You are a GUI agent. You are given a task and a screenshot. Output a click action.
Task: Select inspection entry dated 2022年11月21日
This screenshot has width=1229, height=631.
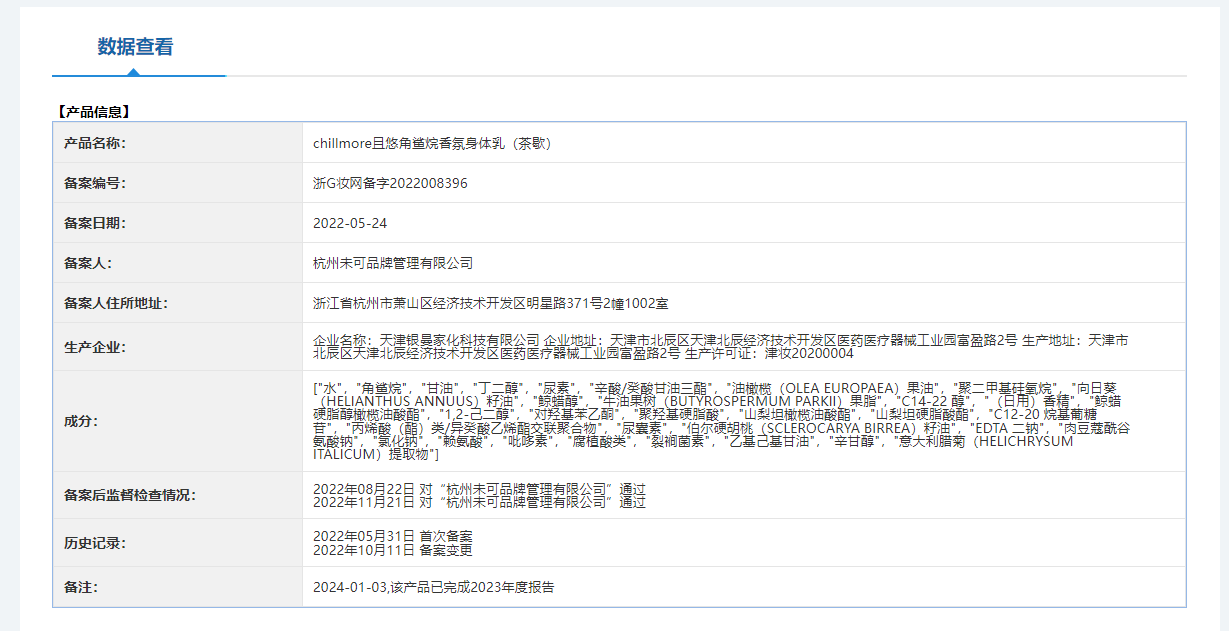[480, 502]
